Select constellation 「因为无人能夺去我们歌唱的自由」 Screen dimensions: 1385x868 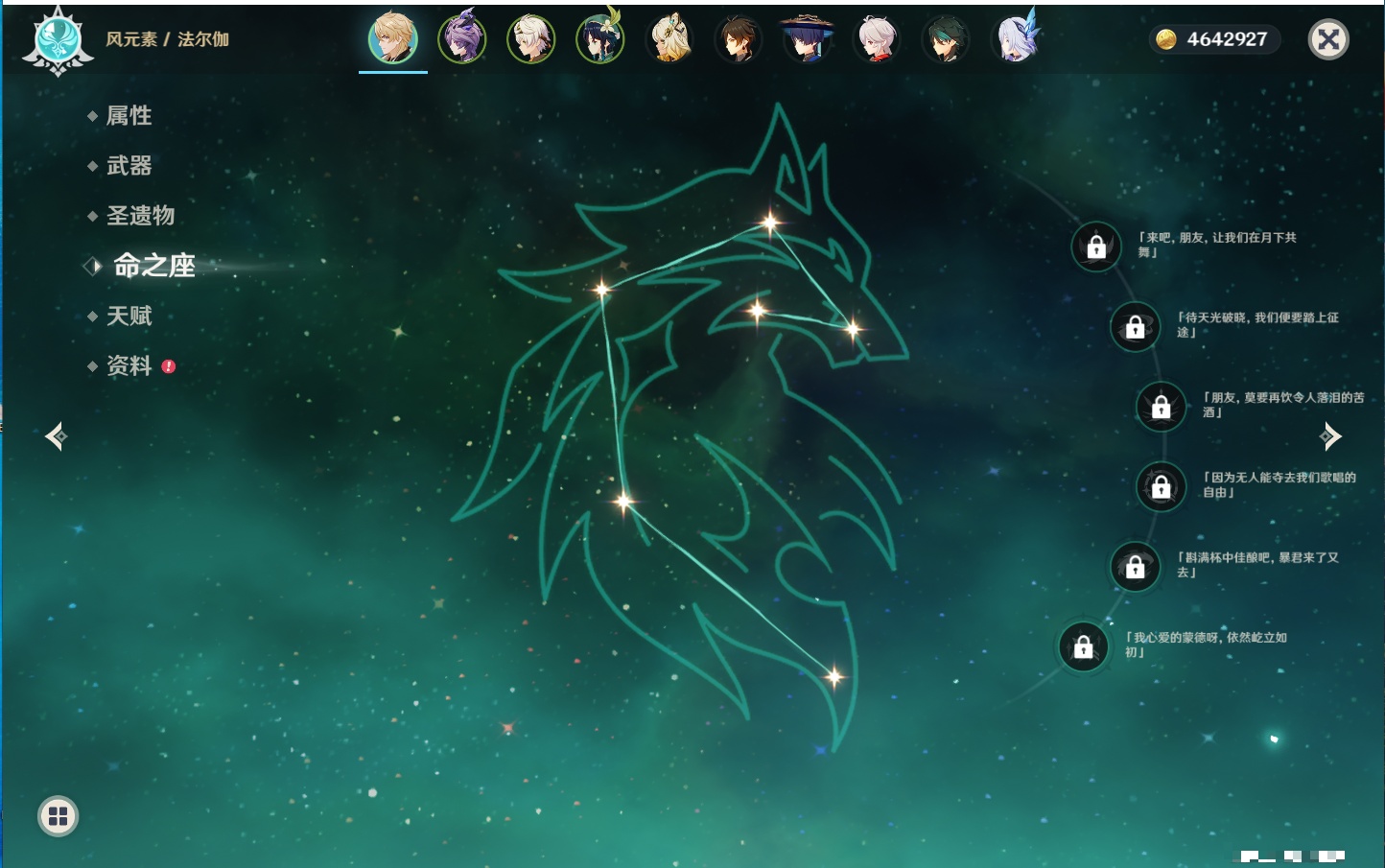click(1279, 484)
